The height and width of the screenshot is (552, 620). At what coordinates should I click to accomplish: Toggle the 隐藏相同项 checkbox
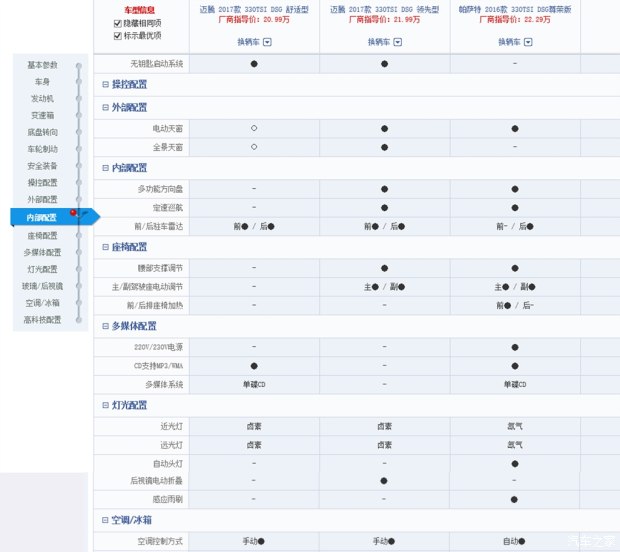117,24
